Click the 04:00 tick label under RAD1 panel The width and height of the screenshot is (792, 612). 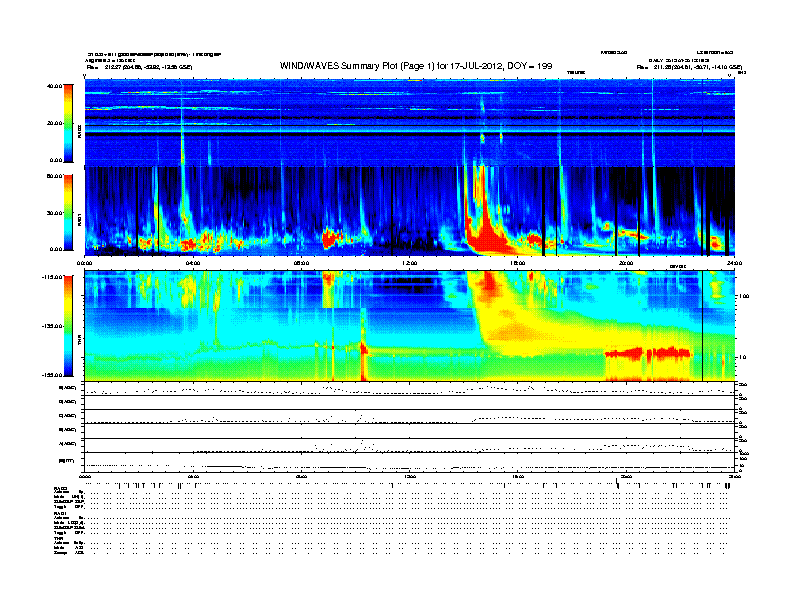[x=193, y=263]
